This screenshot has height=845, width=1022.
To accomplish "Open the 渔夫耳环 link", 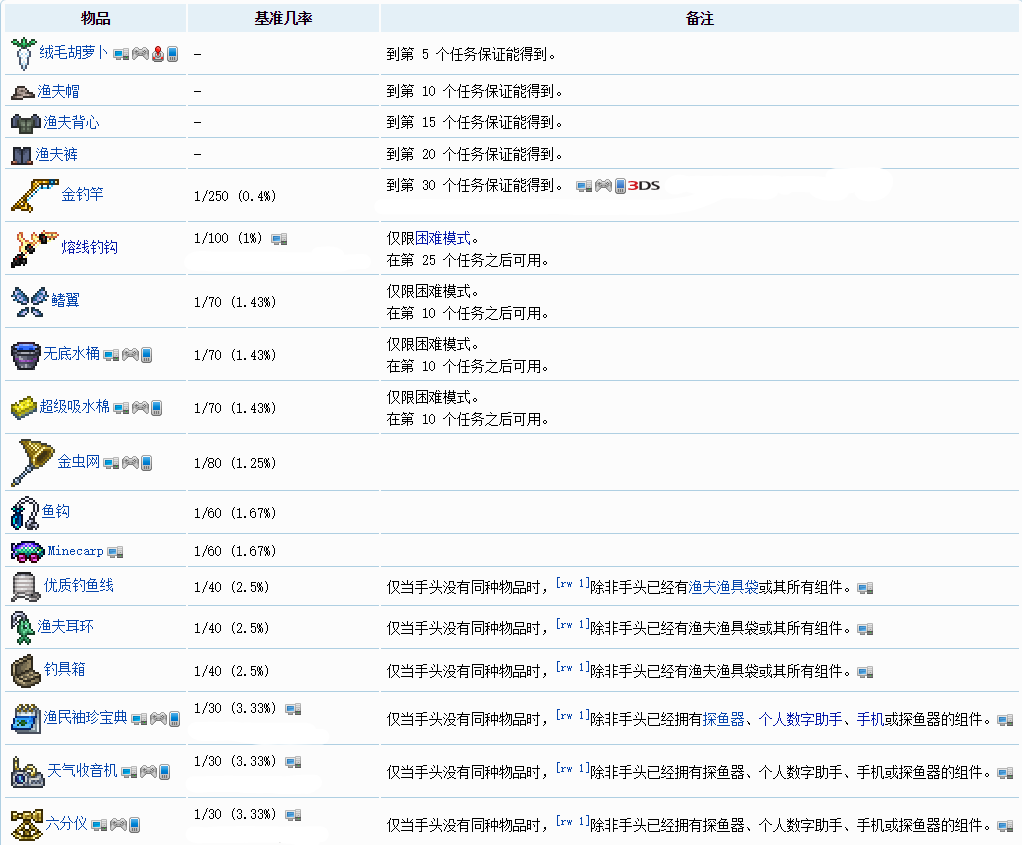I will pos(65,626).
